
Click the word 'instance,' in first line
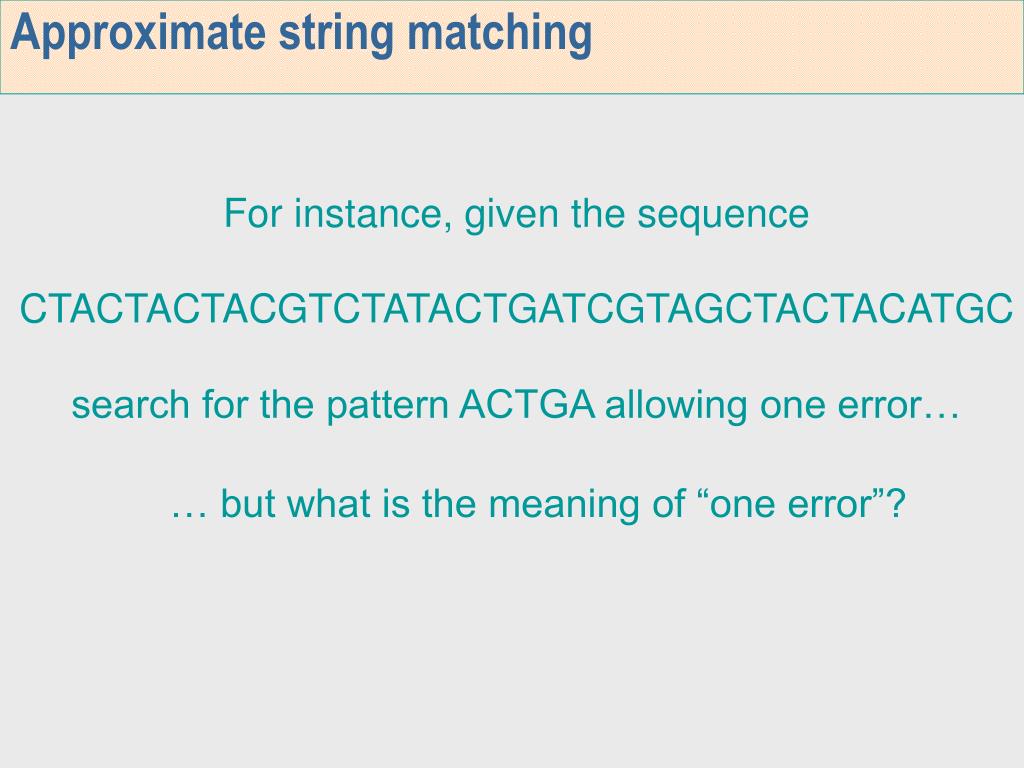pos(372,214)
